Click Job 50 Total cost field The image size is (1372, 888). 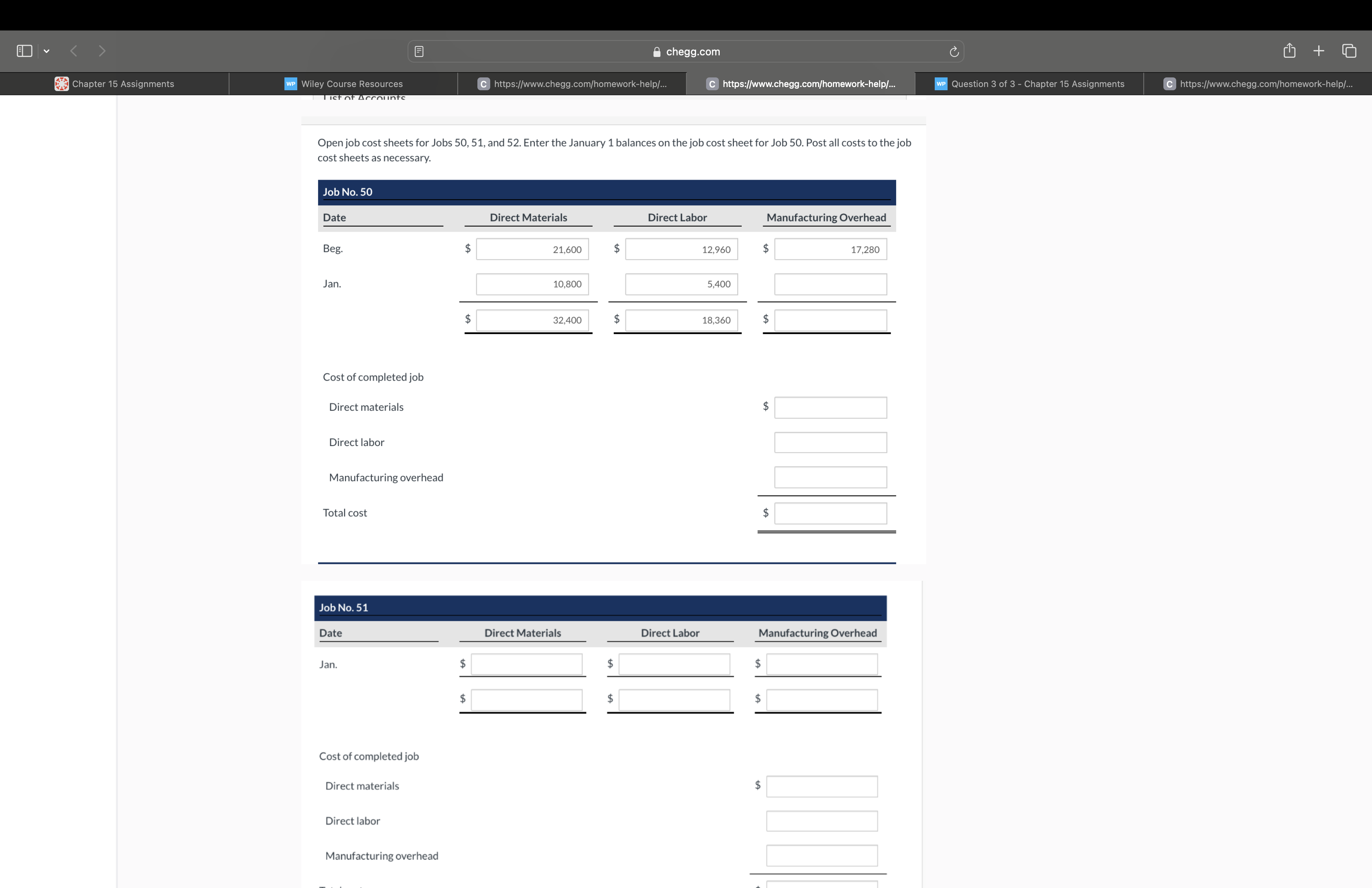coord(830,513)
